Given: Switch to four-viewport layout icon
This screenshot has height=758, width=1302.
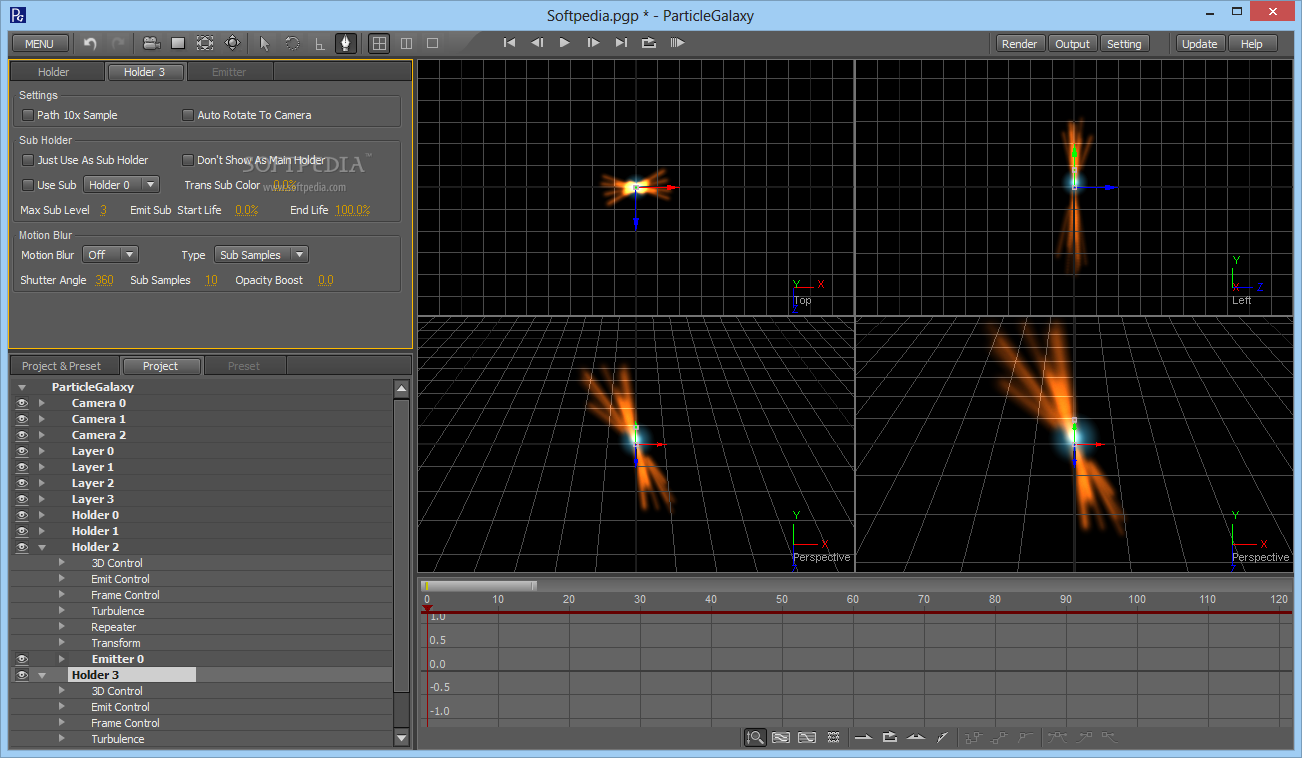Looking at the screenshot, I should click(x=379, y=43).
